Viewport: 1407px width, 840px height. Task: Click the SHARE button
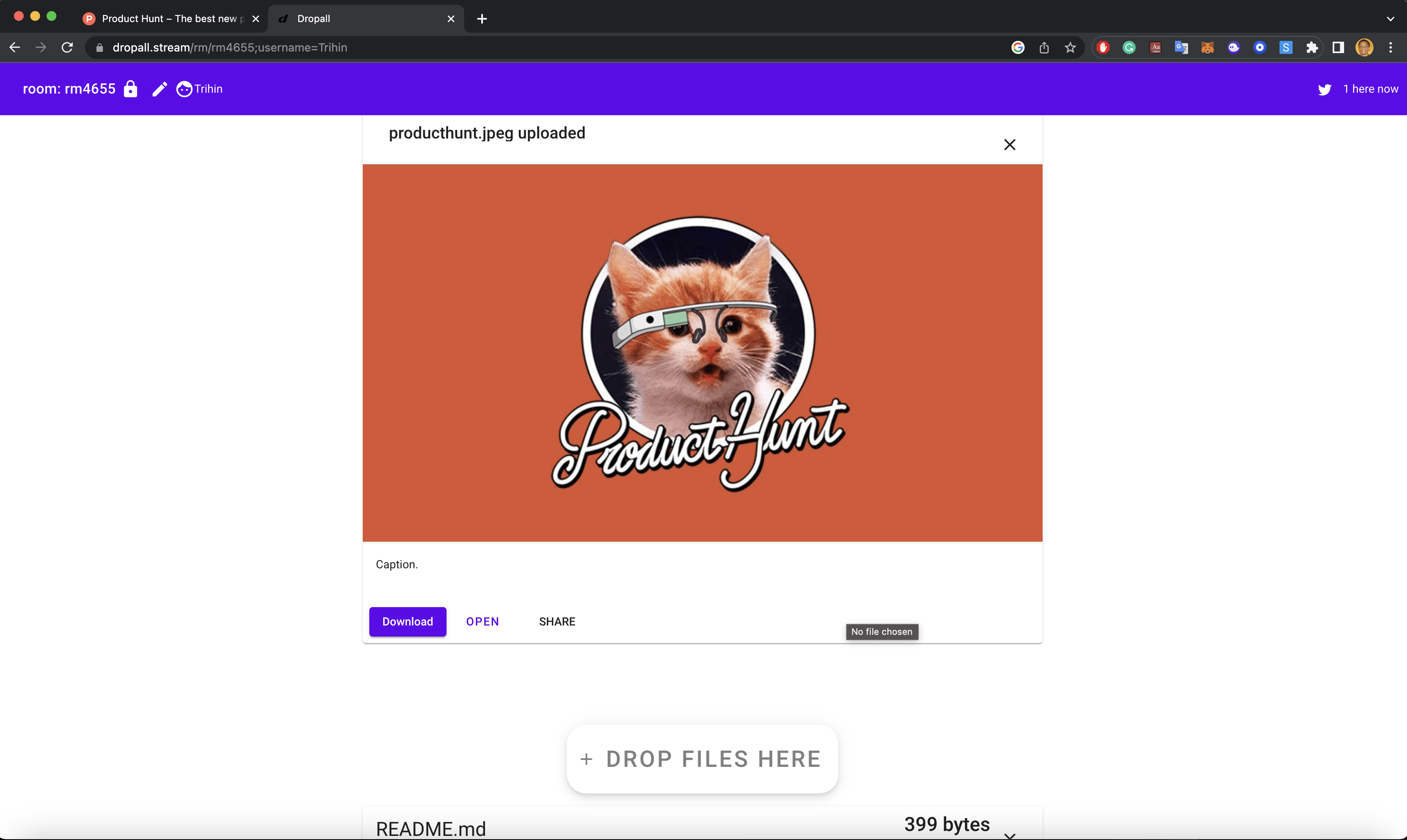pyautogui.click(x=557, y=621)
